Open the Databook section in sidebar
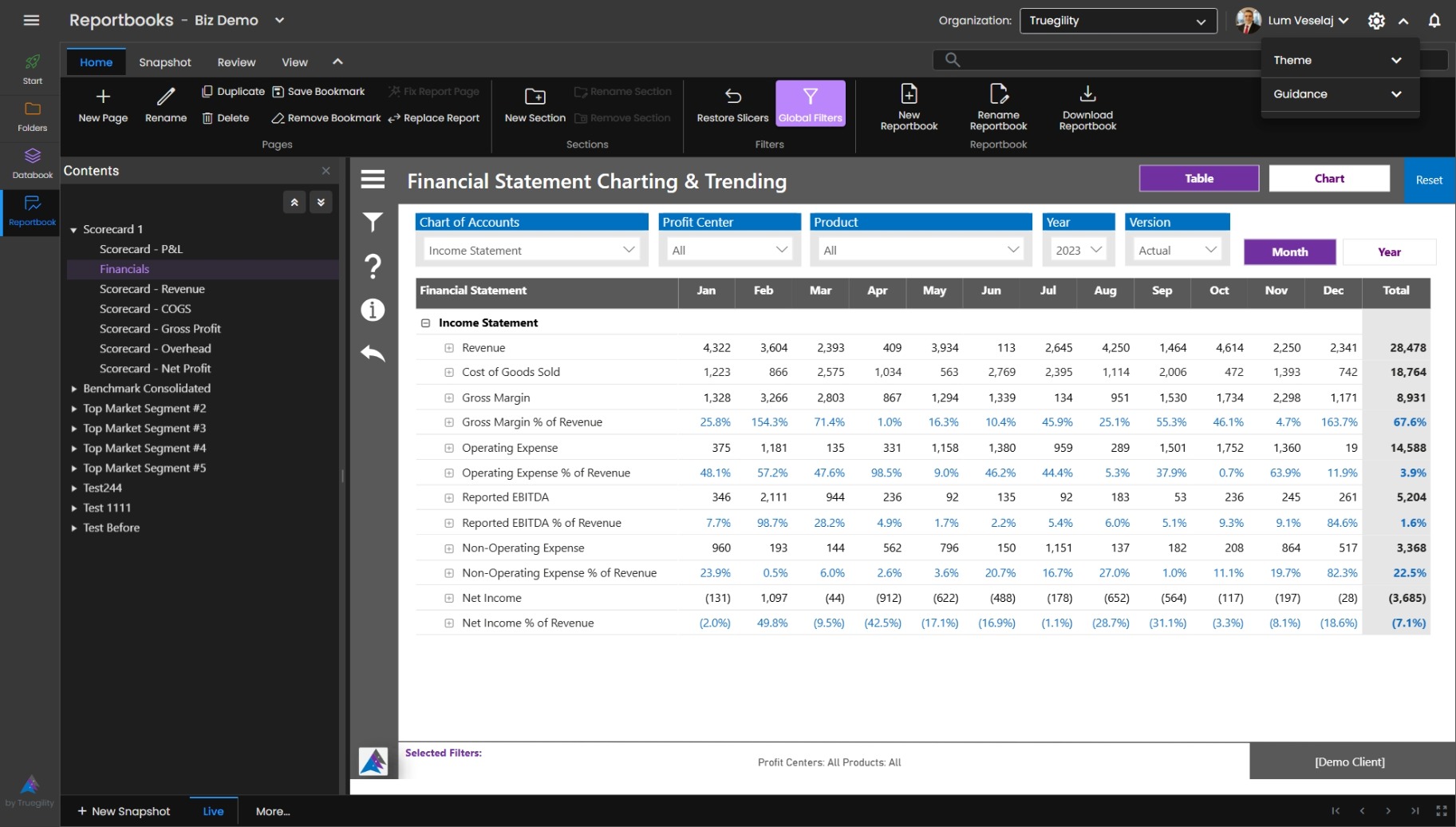Image resolution: width=1456 pixels, height=827 pixels. pos(32,163)
